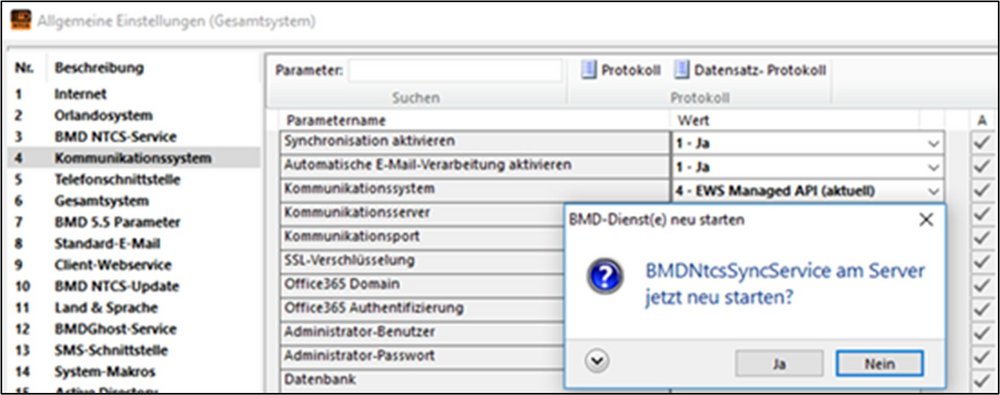Select Client-Webservice entry in the list
1000x395 pixels.
[x=112, y=264]
